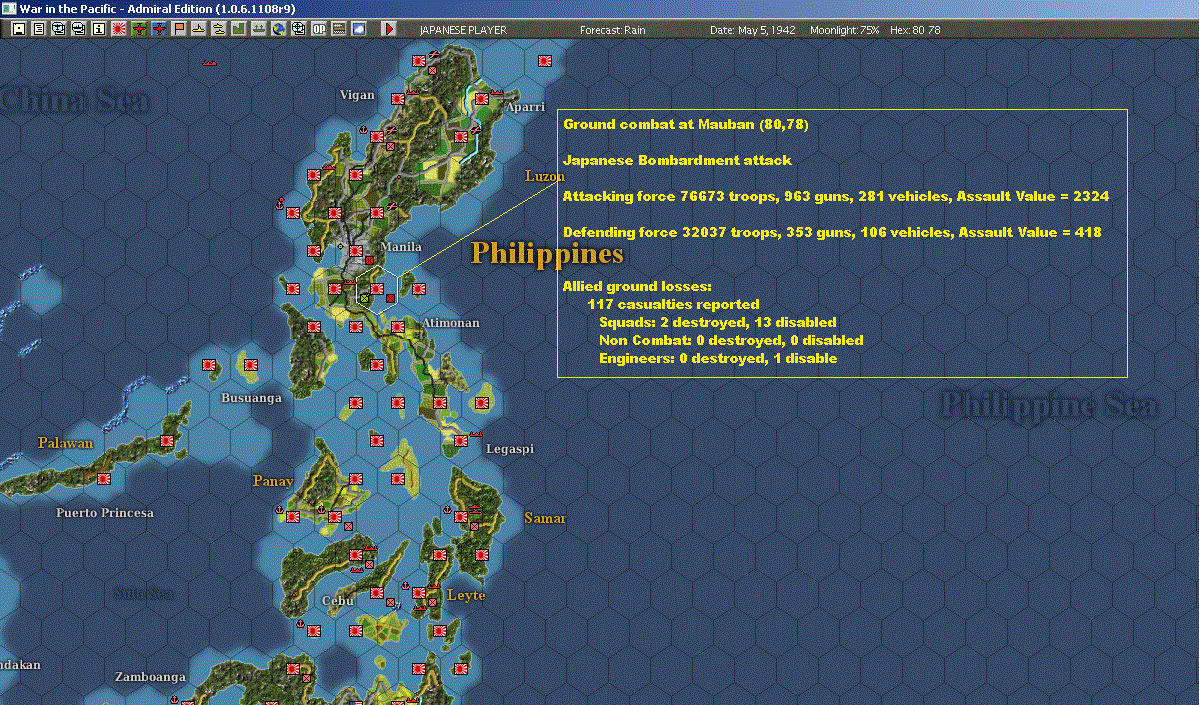The height and width of the screenshot is (705, 1199).
Task: Click the double yellow ships icon
Action: 219,29
